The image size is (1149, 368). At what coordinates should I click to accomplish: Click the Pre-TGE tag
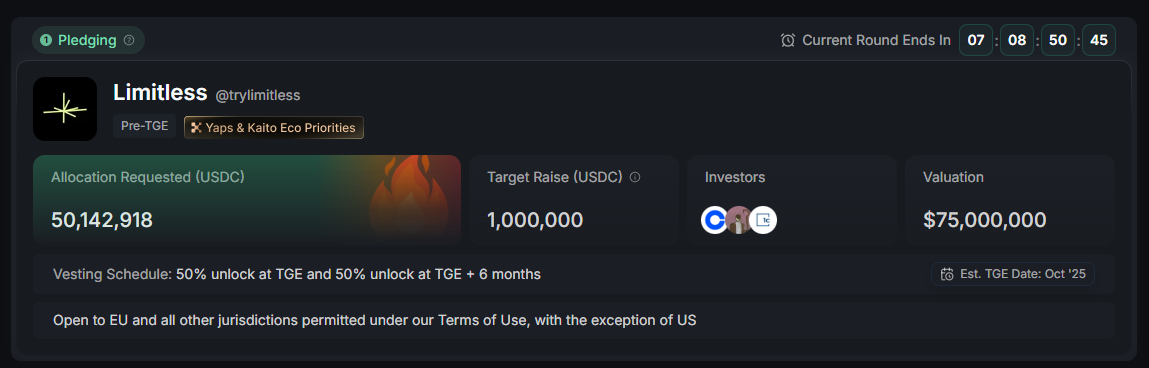(x=144, y=127)
